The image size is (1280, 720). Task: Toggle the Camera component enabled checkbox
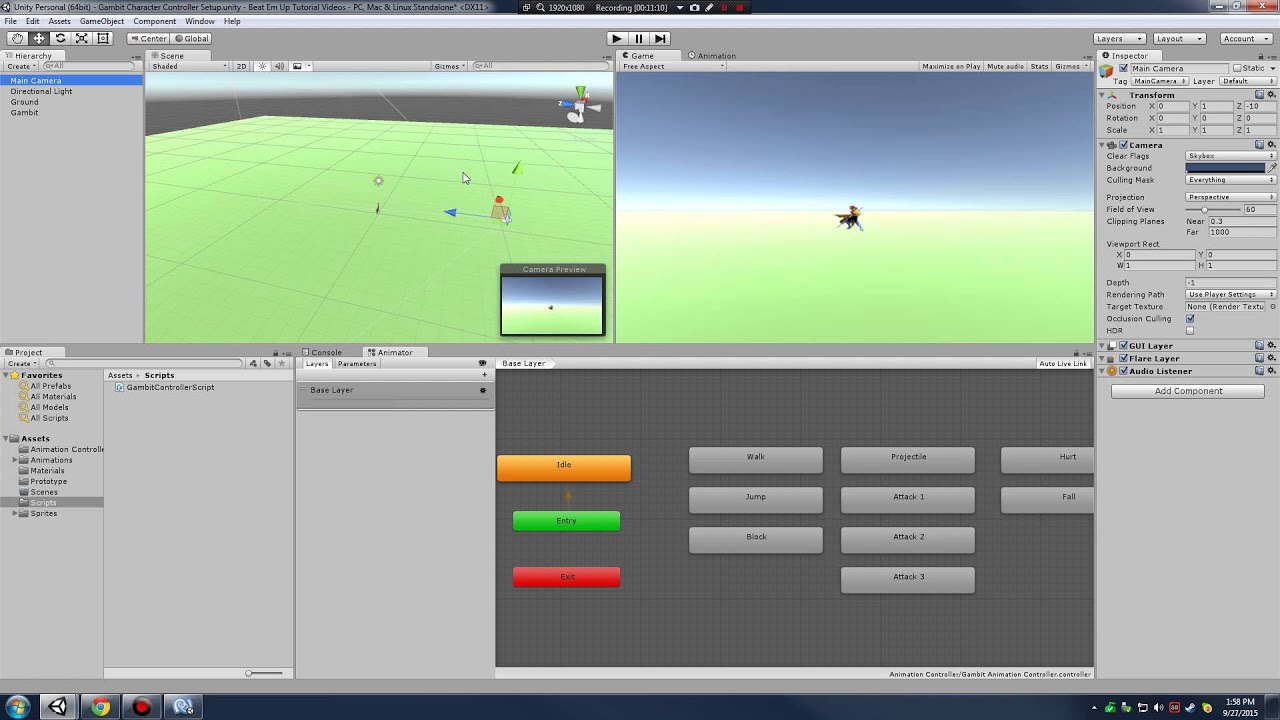click(x=1123, y=145)
